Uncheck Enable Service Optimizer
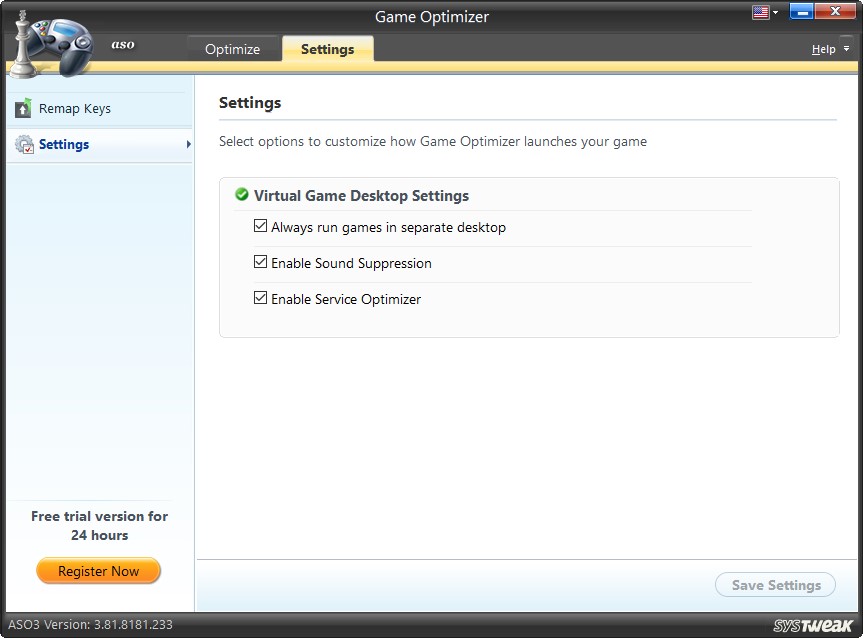The height and width of the screenshot is (639, 864). 260,298
